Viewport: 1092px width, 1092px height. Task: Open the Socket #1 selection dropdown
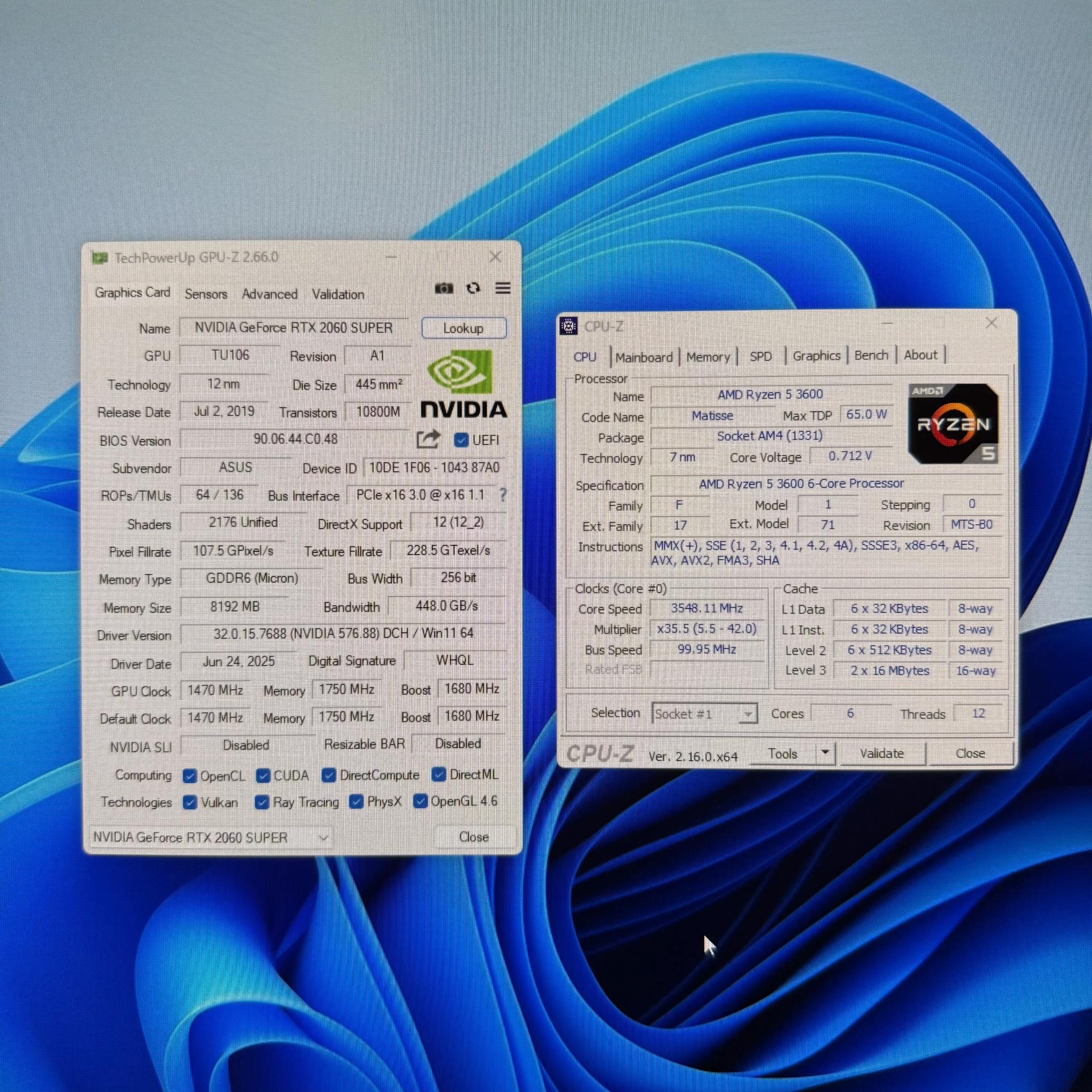point(704,714)
